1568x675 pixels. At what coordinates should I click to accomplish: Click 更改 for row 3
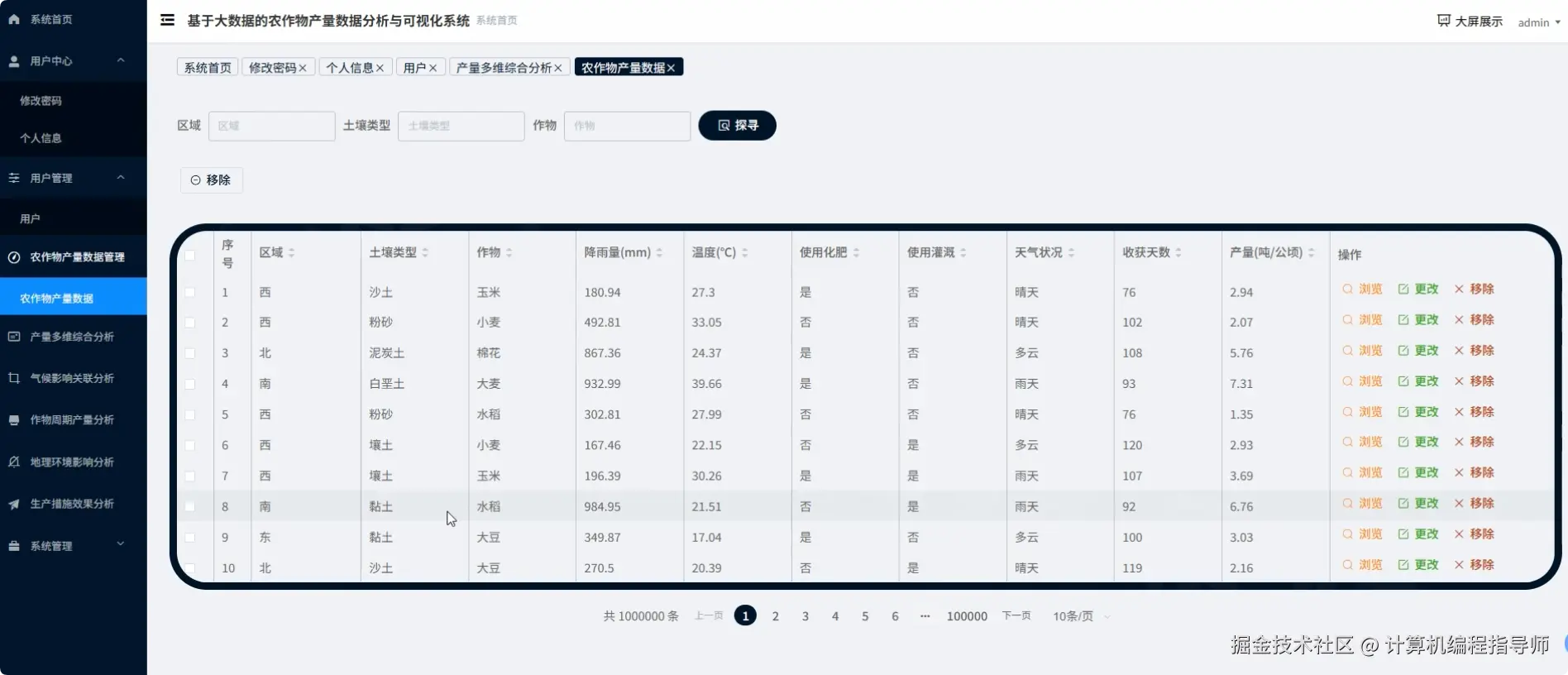click(x=1418, y=351)
